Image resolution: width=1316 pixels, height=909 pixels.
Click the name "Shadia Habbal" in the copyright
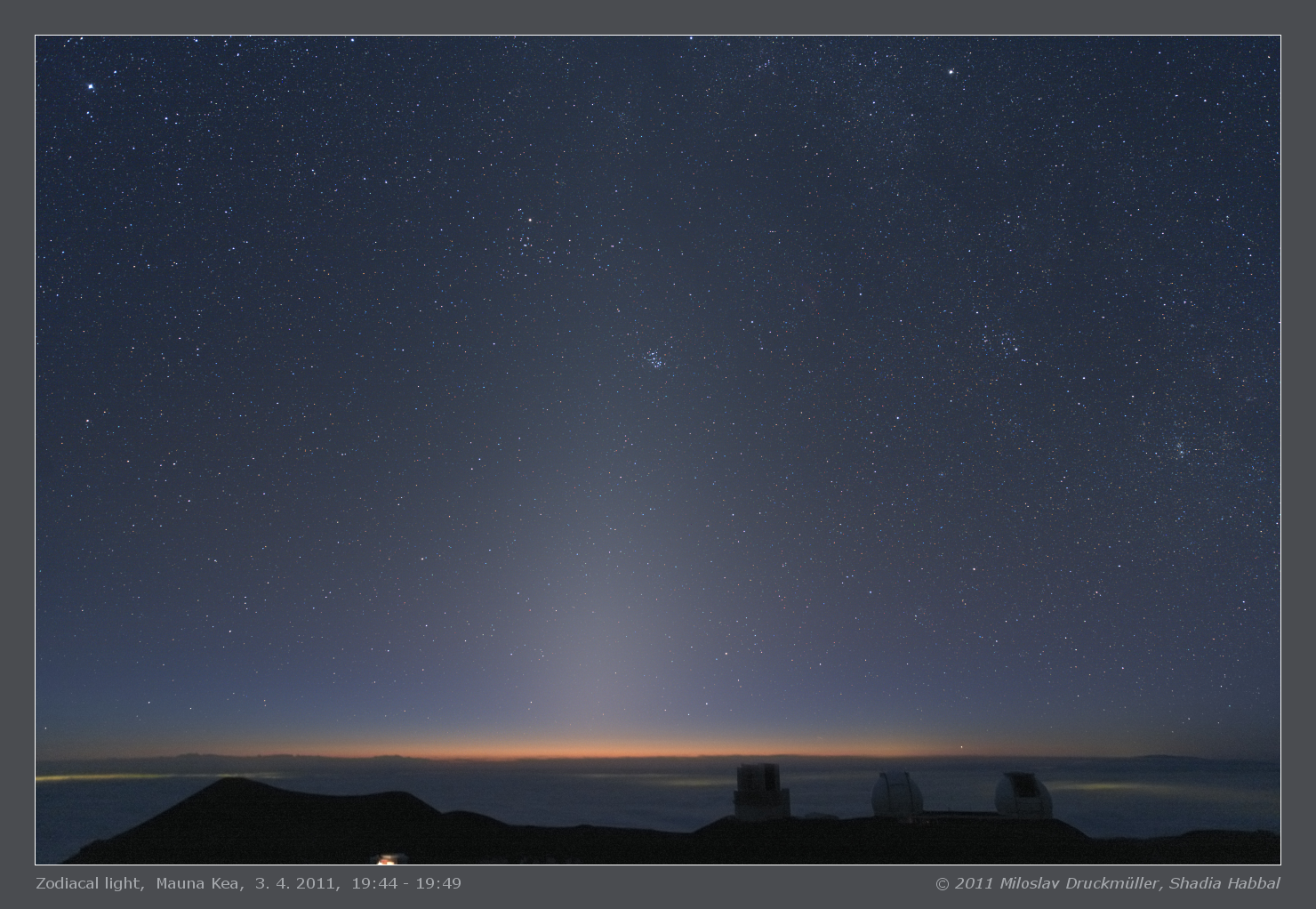click(1224, 883)
